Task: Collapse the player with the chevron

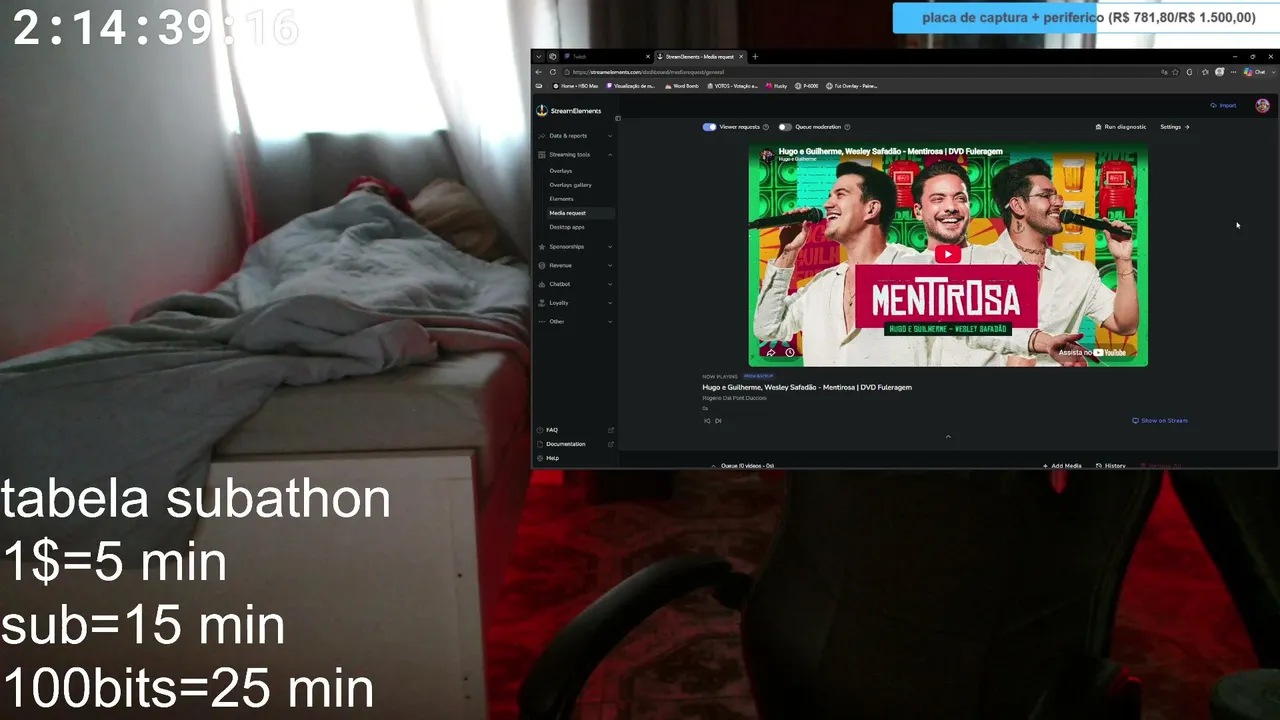Action: tap(948, 436)
